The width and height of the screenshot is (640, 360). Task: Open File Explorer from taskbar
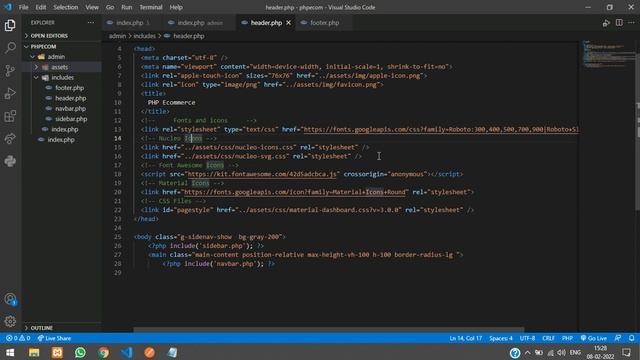[34, 352]
